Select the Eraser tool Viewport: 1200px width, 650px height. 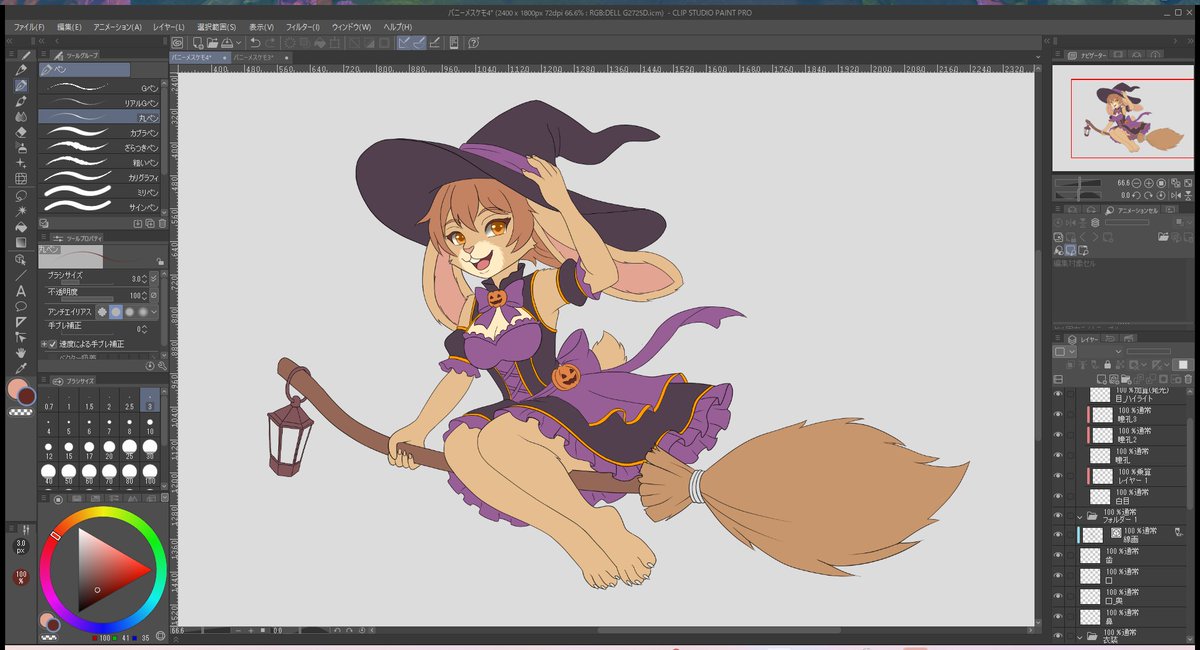click(21, 131)
